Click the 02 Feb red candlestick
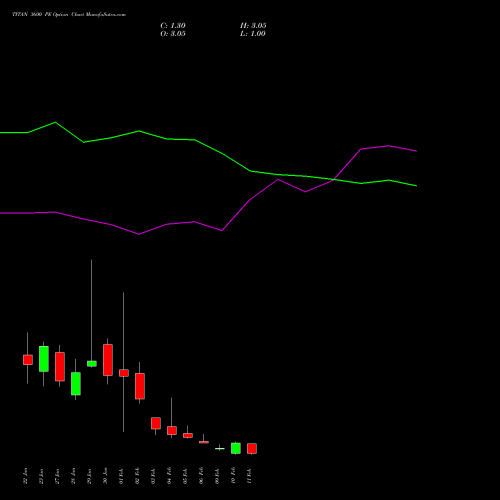This screenshot has height=500, width=500. tap(140, 386)
